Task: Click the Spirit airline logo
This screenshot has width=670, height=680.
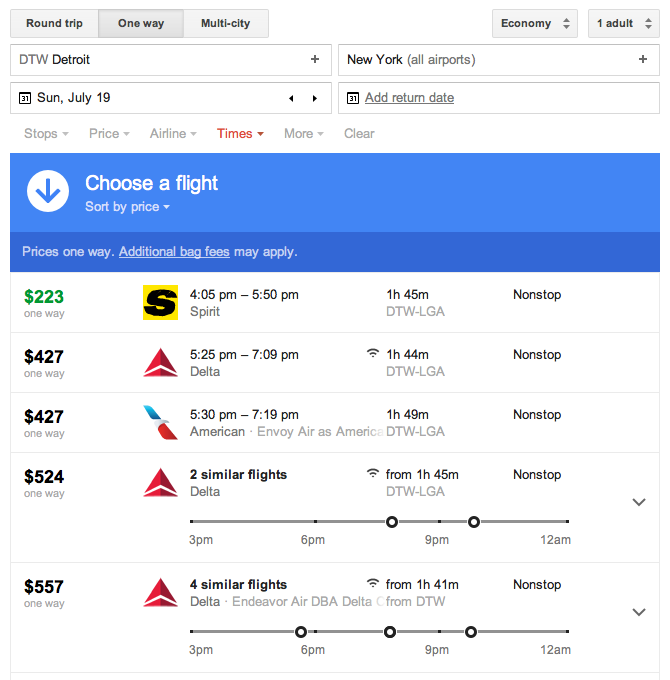Action: tap(160, 302)
